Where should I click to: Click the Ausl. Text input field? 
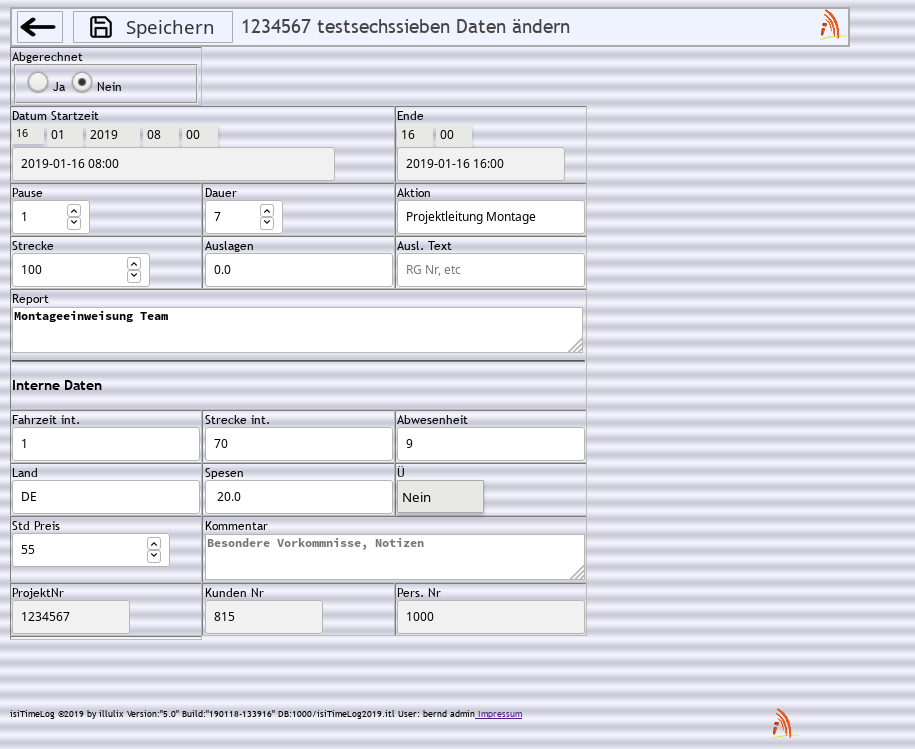pos(490,270)
